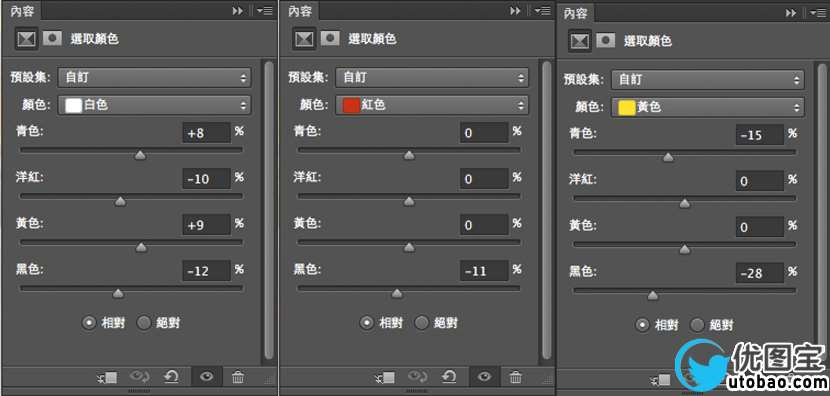Click the vertical scrollbar of the 白色 panel
The width and height of the screenshot is (830, 396).
point(269,210)
